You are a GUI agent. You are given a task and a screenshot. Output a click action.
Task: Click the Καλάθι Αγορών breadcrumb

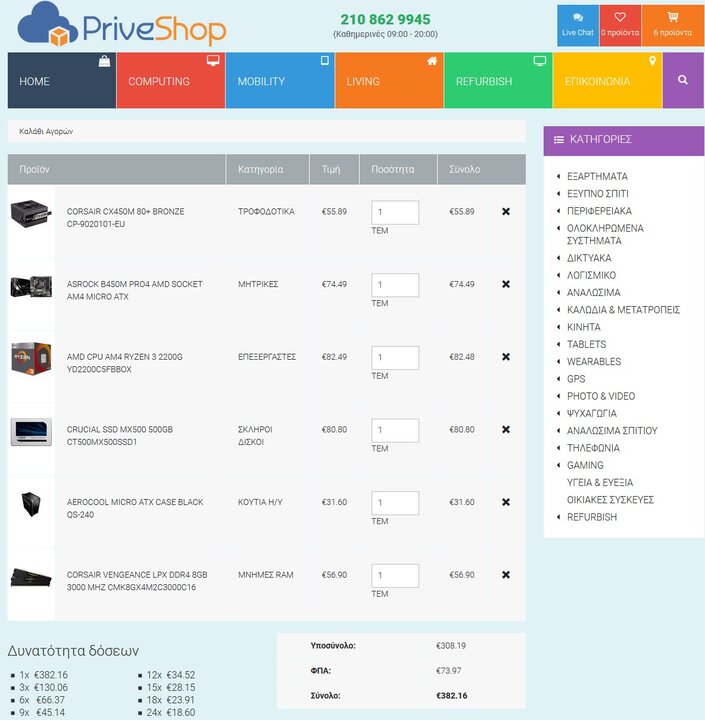46,131
